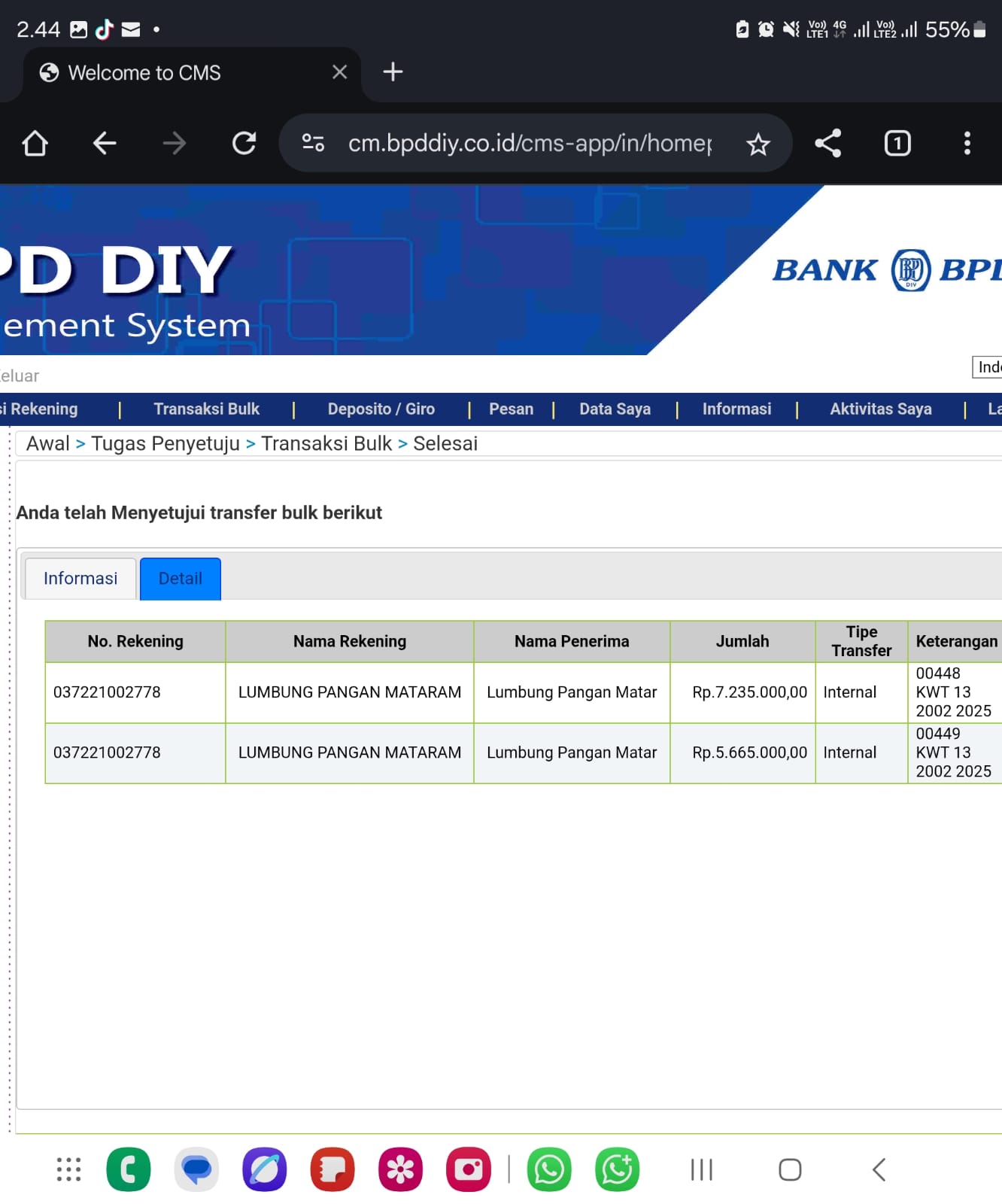Open the Deposito / Giro menu
This screenshot has height=1204, width=1002.
pyautogui.click(x=381, y=409)
